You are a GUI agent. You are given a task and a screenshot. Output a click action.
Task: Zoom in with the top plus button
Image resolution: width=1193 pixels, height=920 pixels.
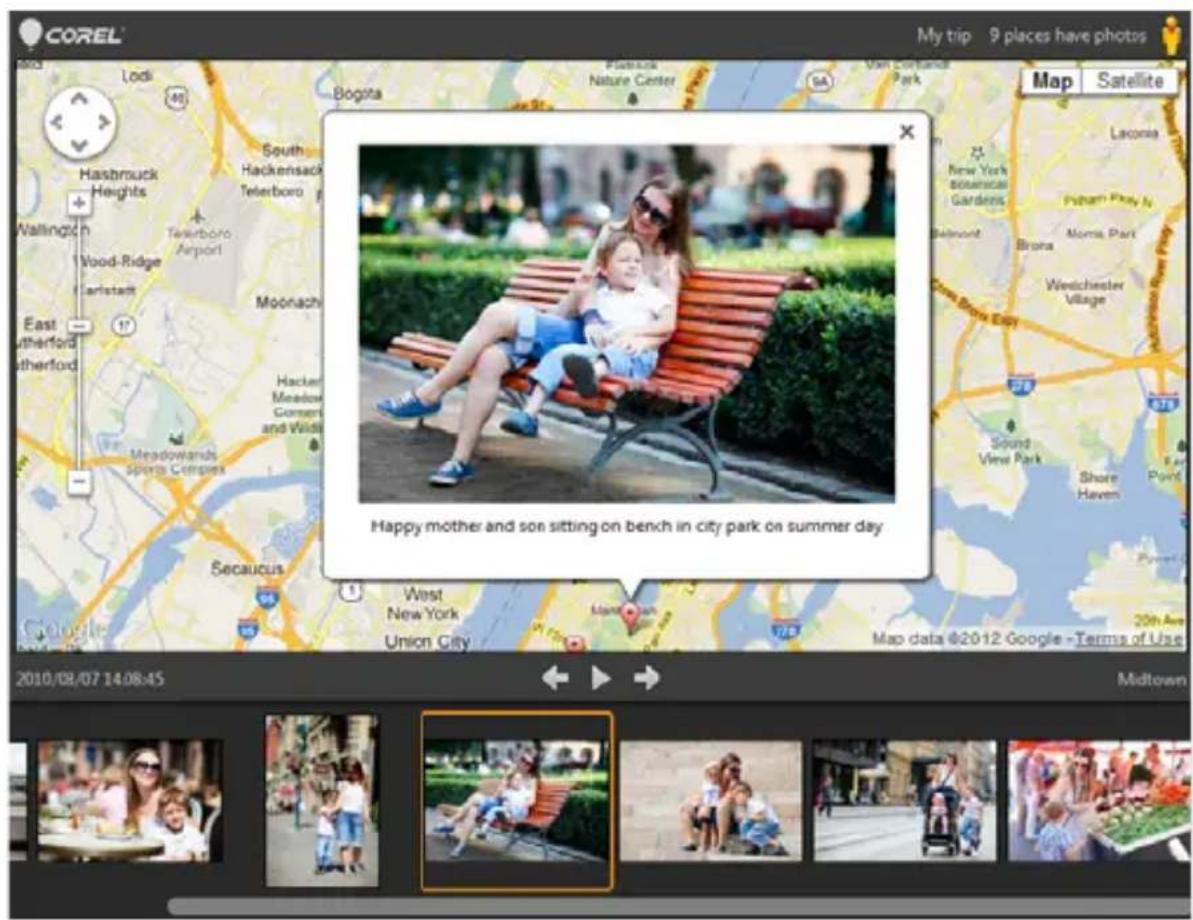pos(79,203)
